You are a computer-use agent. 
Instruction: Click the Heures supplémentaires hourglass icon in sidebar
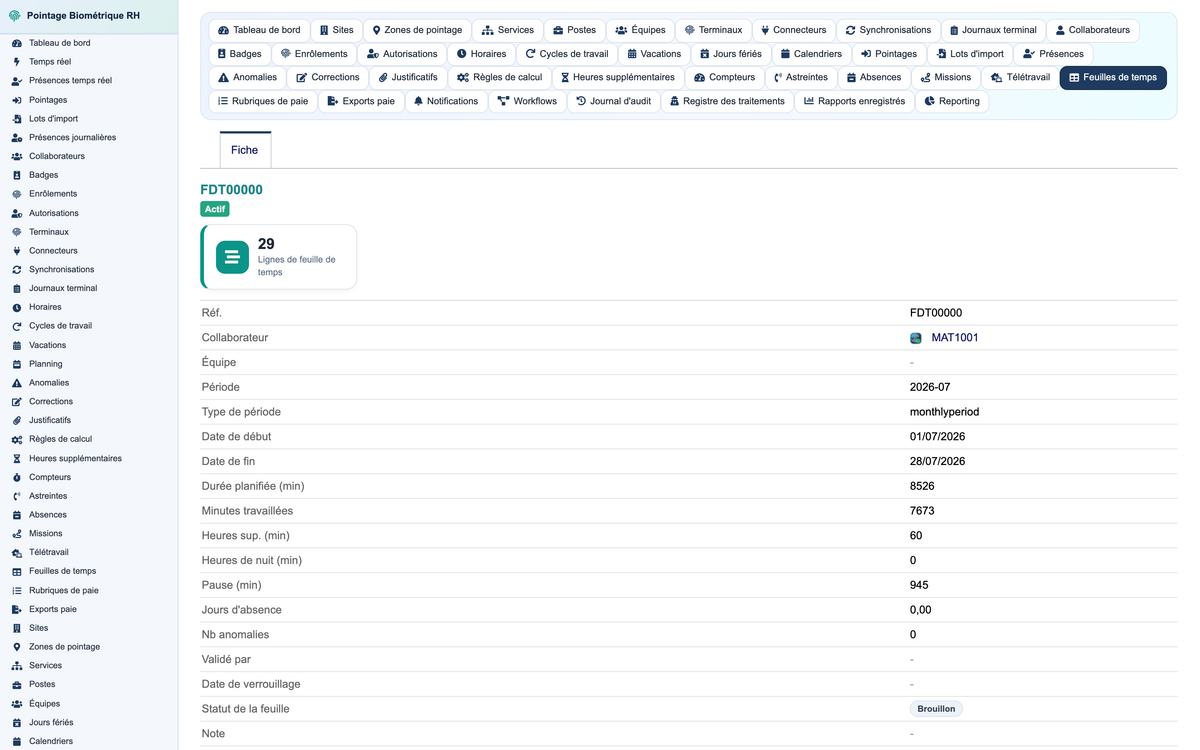17,459
